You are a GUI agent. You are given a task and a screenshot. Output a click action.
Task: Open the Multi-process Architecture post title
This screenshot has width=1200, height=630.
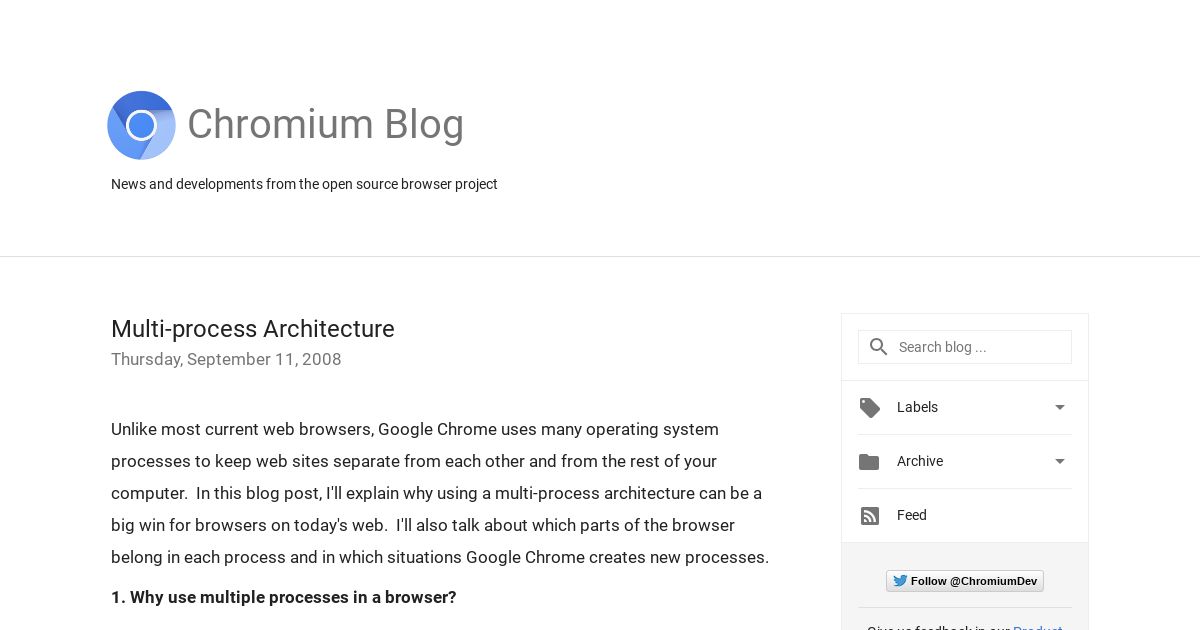pyautogui.click(x=253, y=329)
